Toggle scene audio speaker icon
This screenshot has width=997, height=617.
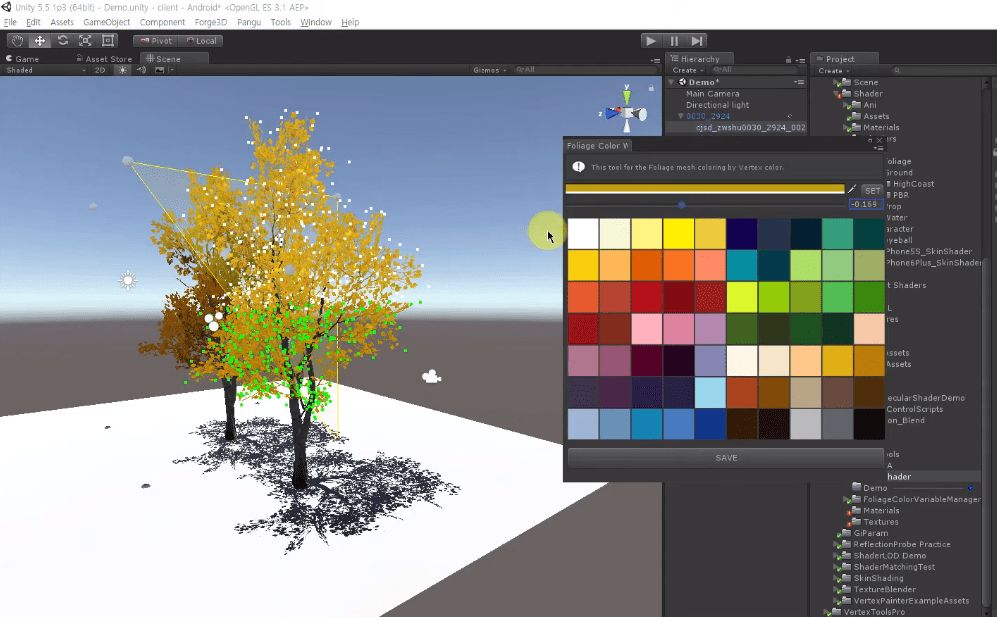click(141, 70)
